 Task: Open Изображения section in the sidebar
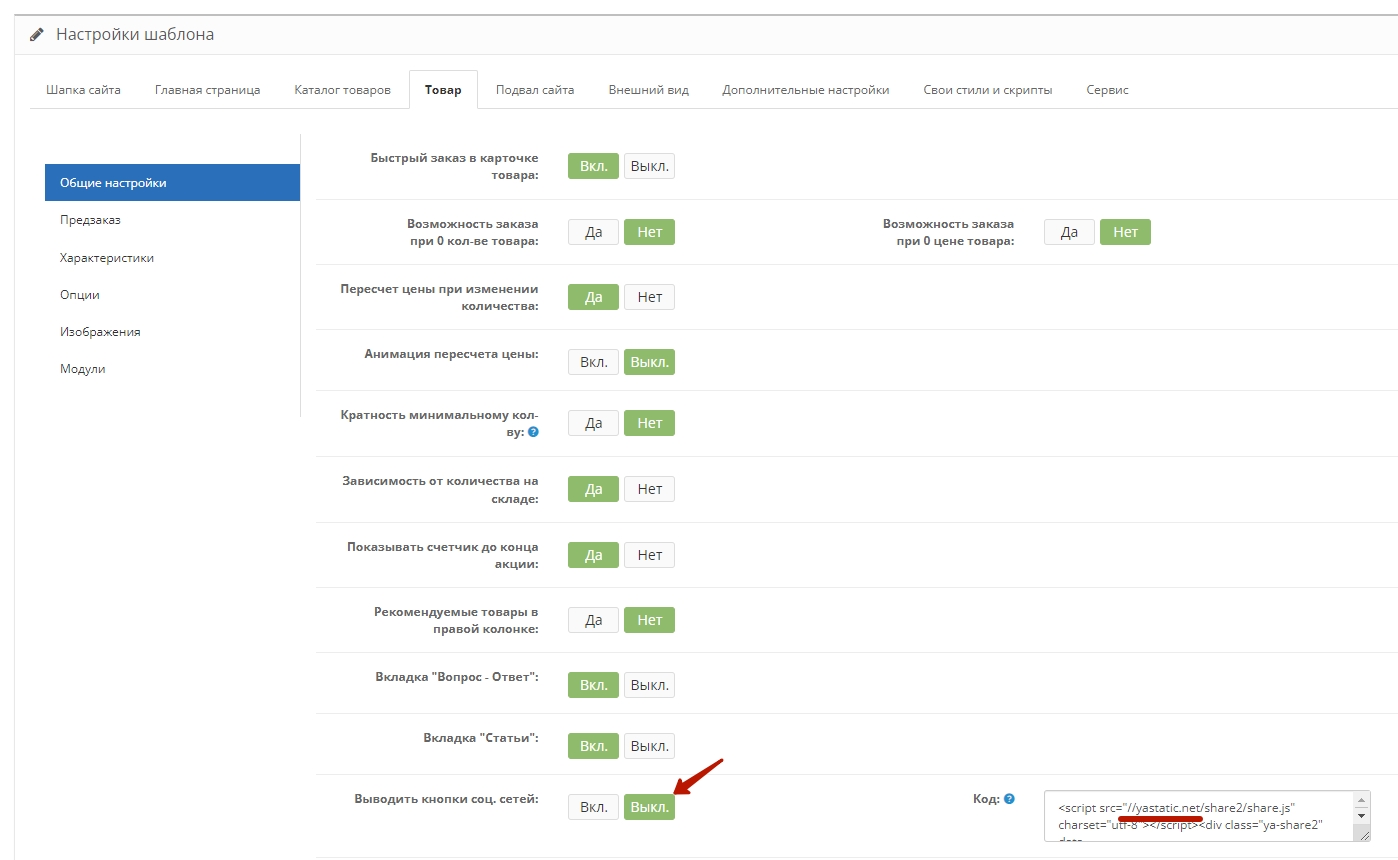coord(100,332)
